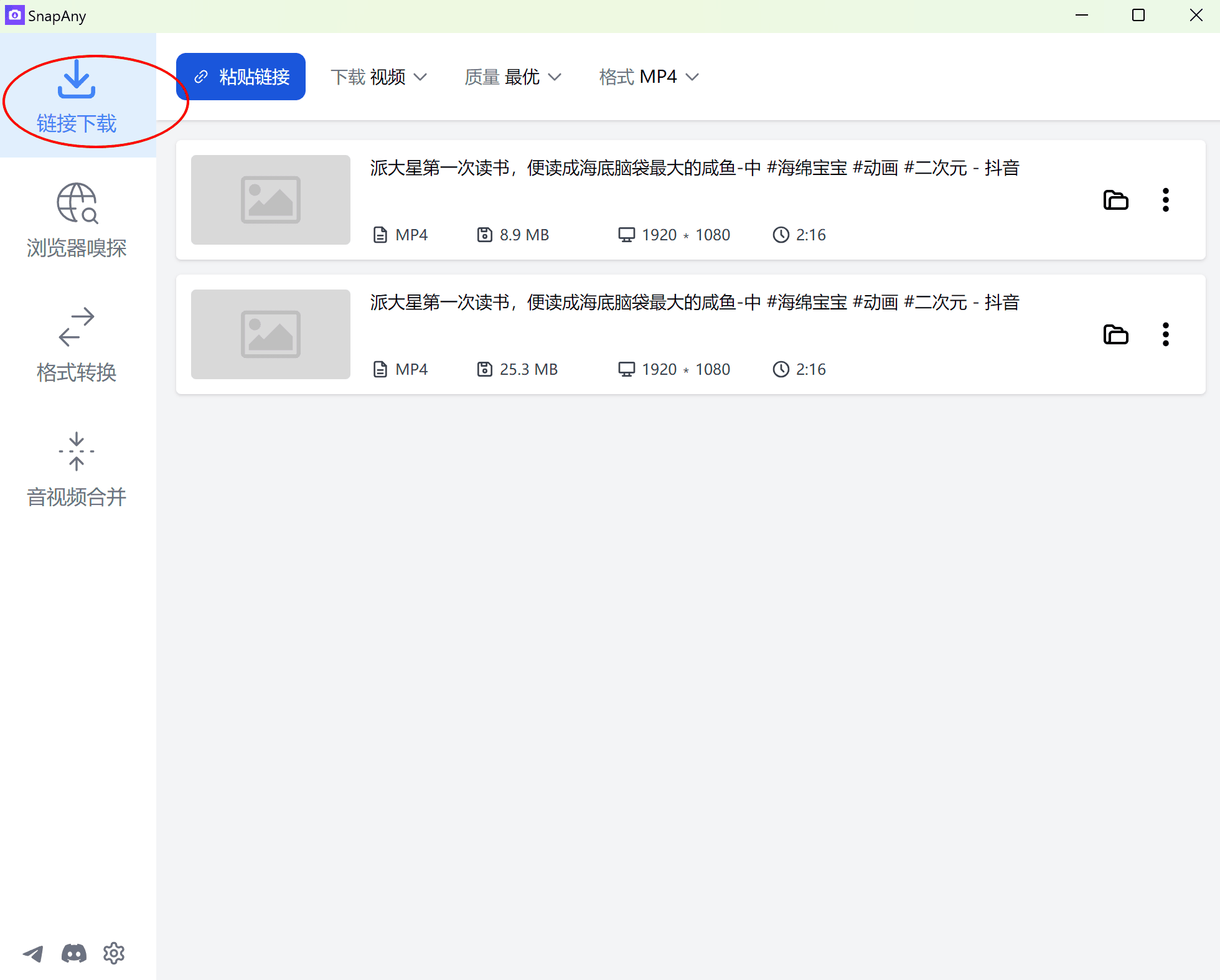Screen dimensions: 1220x980
Task: Open the 浏览器嗅探 panel
Action: [76, 218]
